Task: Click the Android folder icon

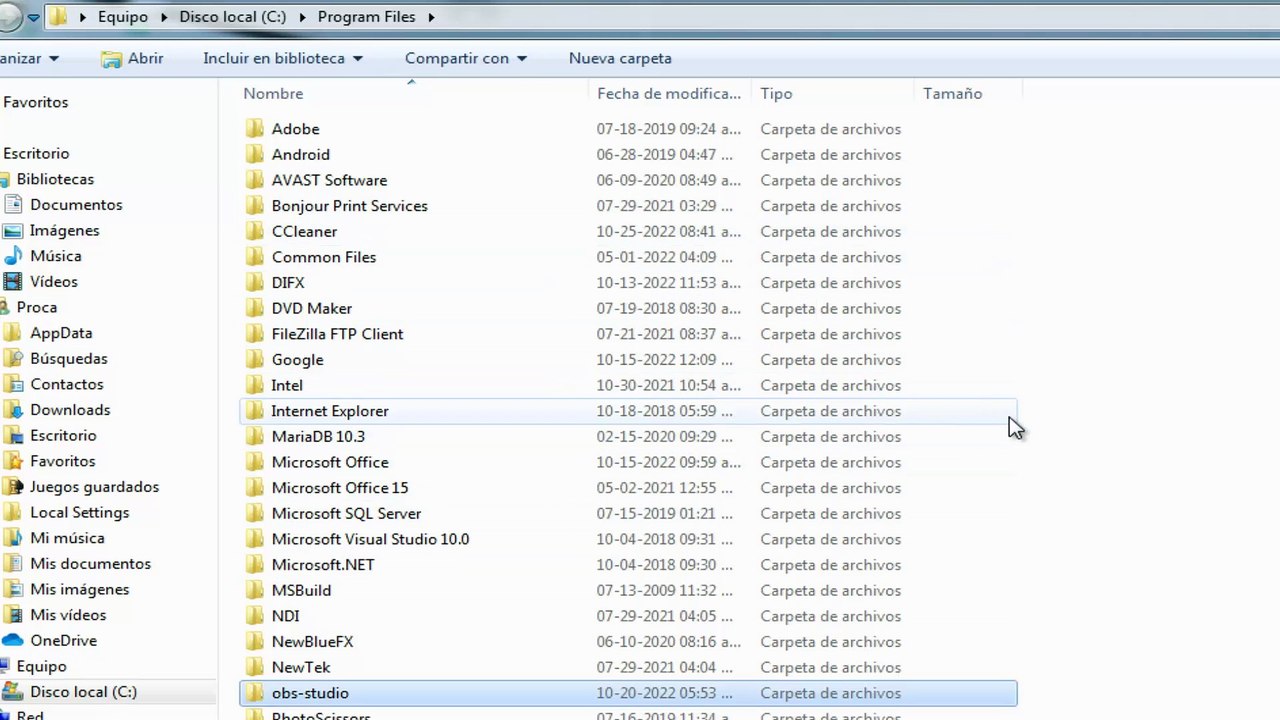Action: point(255,155)
